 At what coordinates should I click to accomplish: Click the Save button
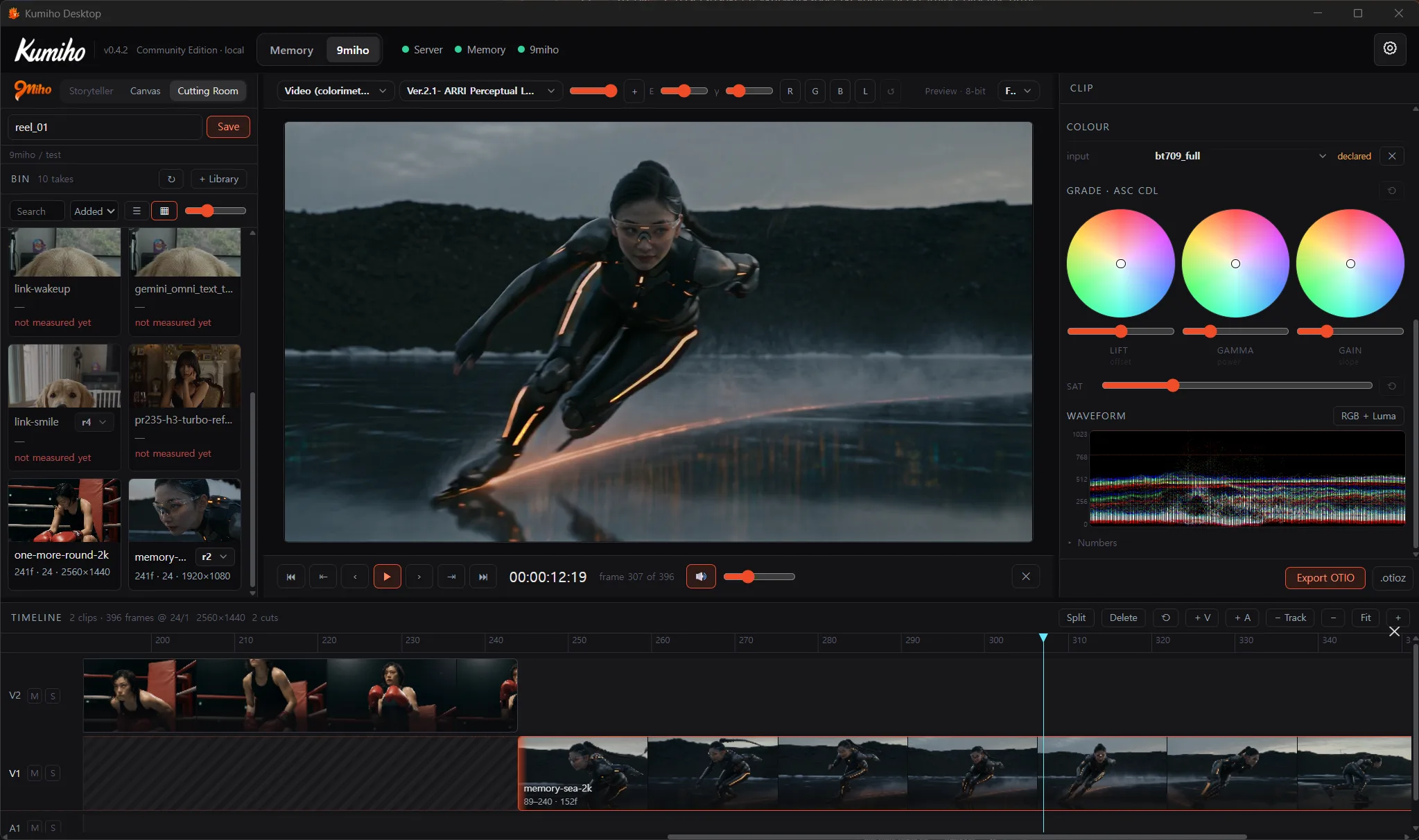click(x=228, y=127)
